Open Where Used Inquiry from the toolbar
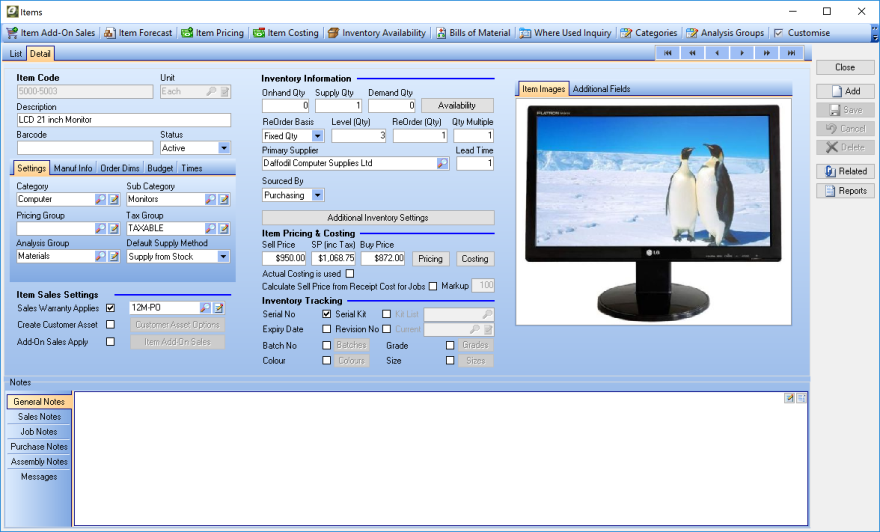 565,33
